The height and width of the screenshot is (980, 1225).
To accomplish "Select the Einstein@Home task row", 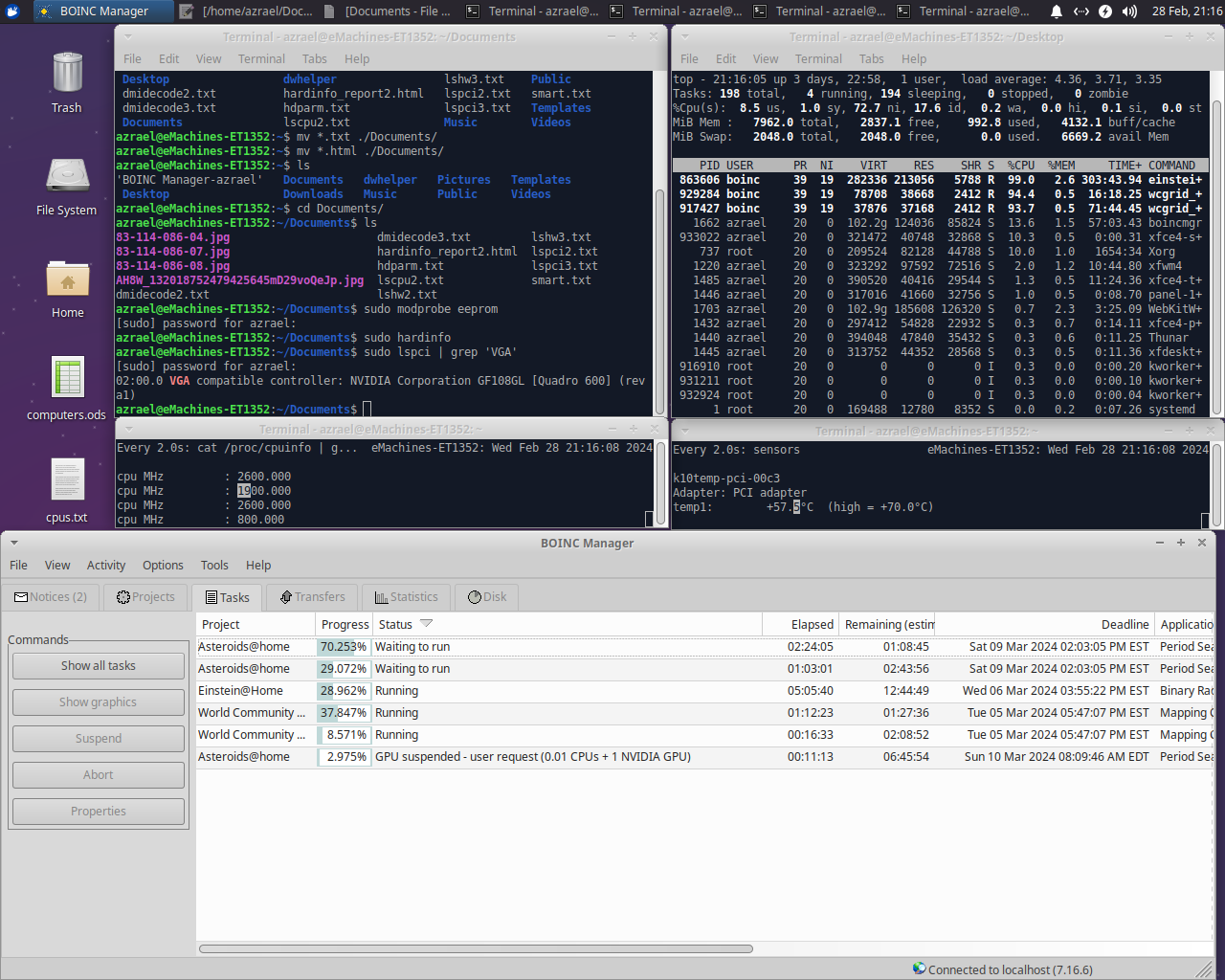I will pyautogui.click(x=704, y=691).
